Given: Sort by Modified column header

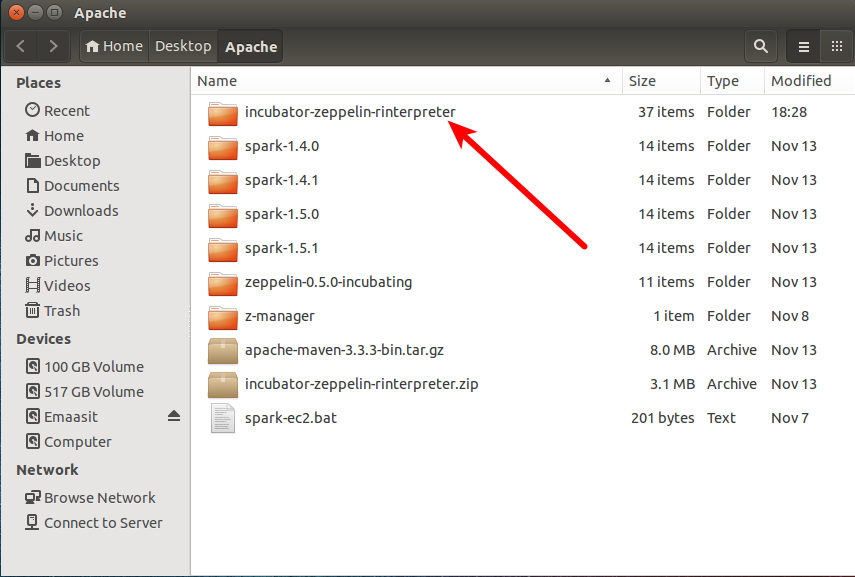Looking at the screenshot, I should 809,81.
